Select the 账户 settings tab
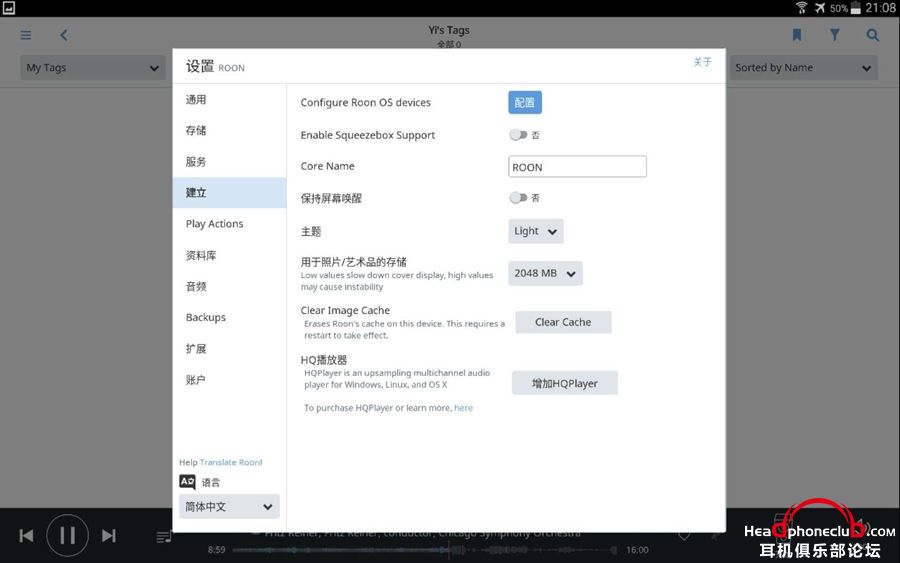 click(x=230, y=380)
